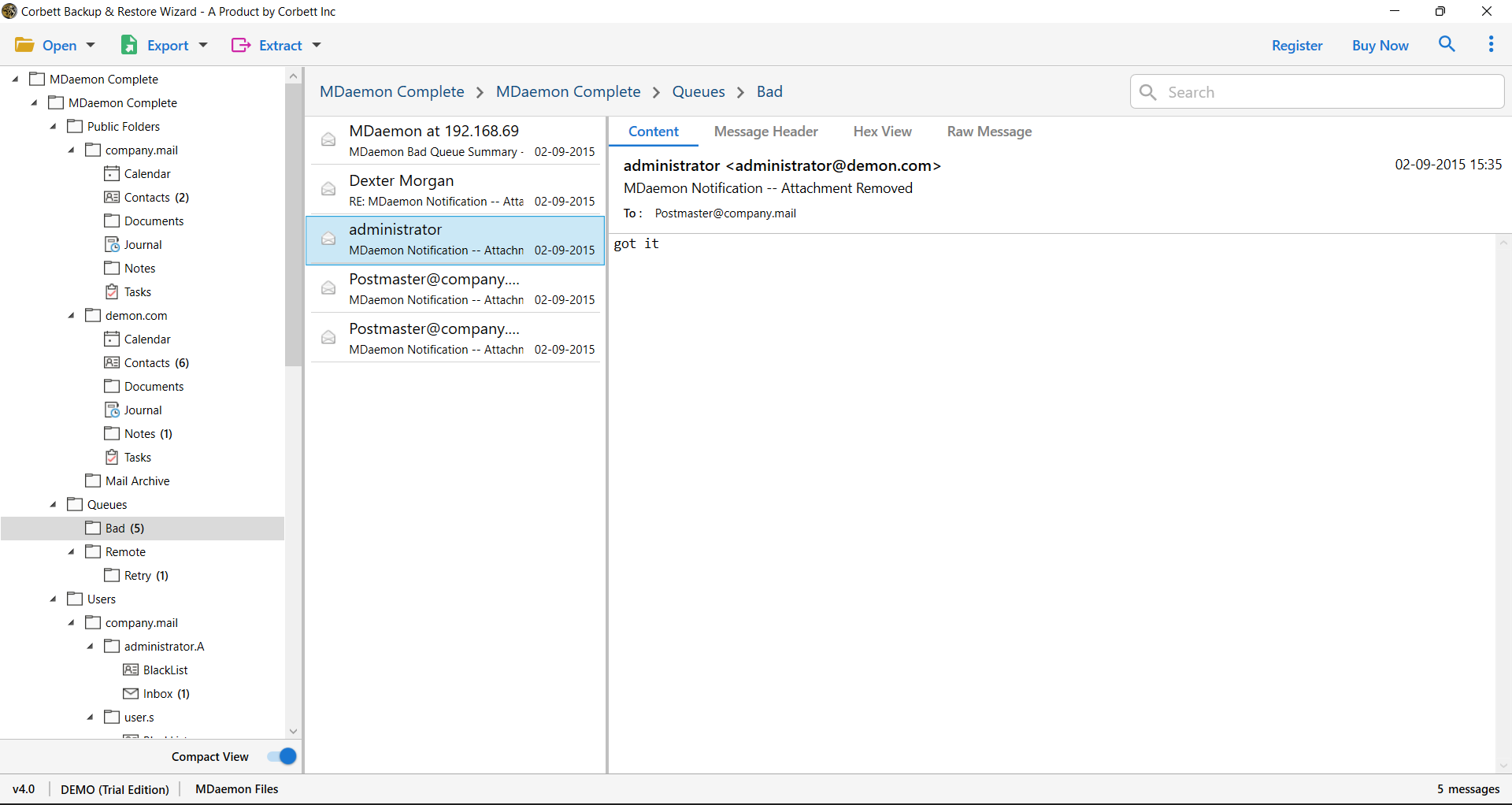Select the Bad (5) folder in tree
The height and width of the screenshot is (805, 1512).
(x=143, y=528)
